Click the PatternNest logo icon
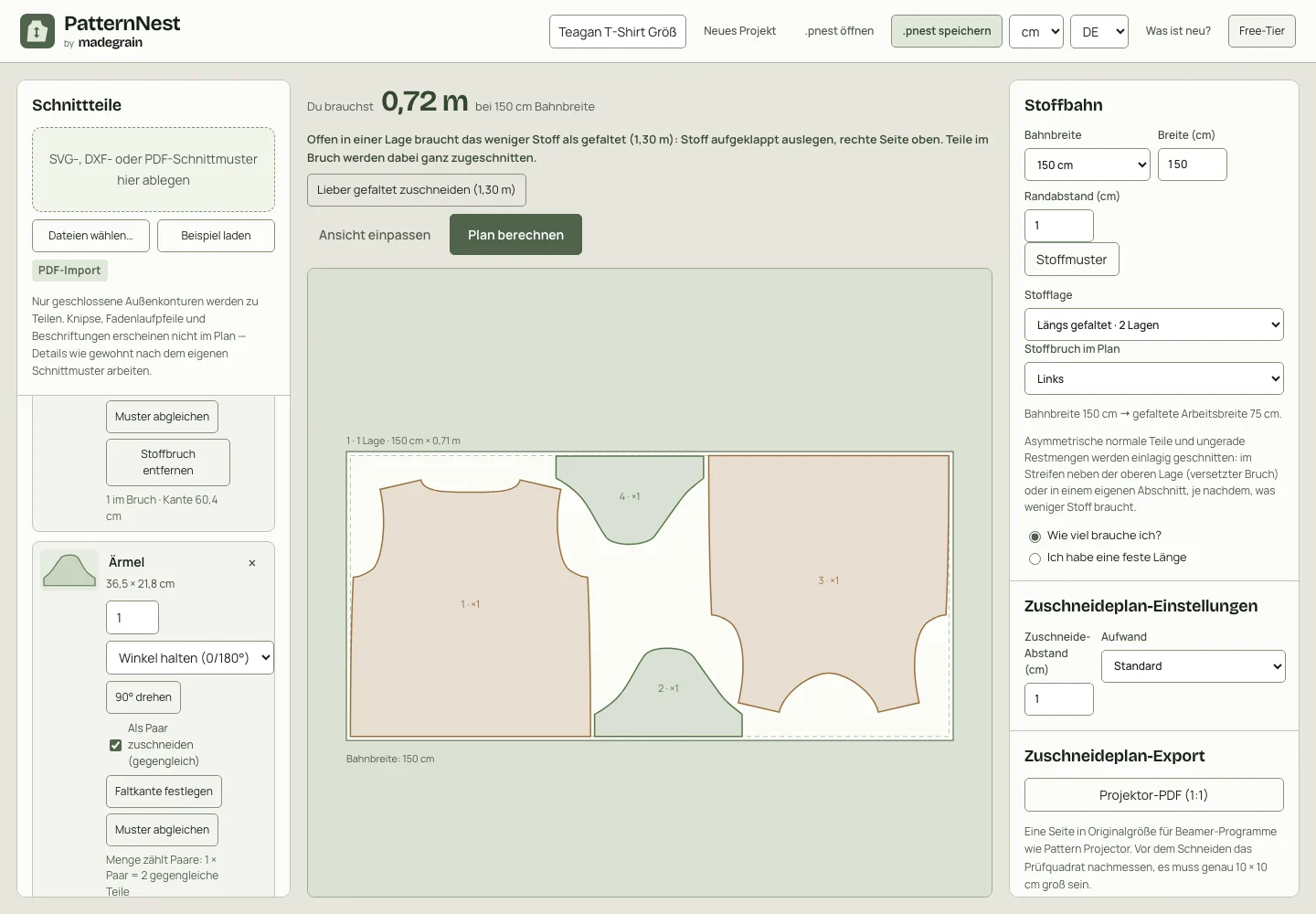Image resolution: width=1316 pixels, height=914 pixels. coord(37,32)
